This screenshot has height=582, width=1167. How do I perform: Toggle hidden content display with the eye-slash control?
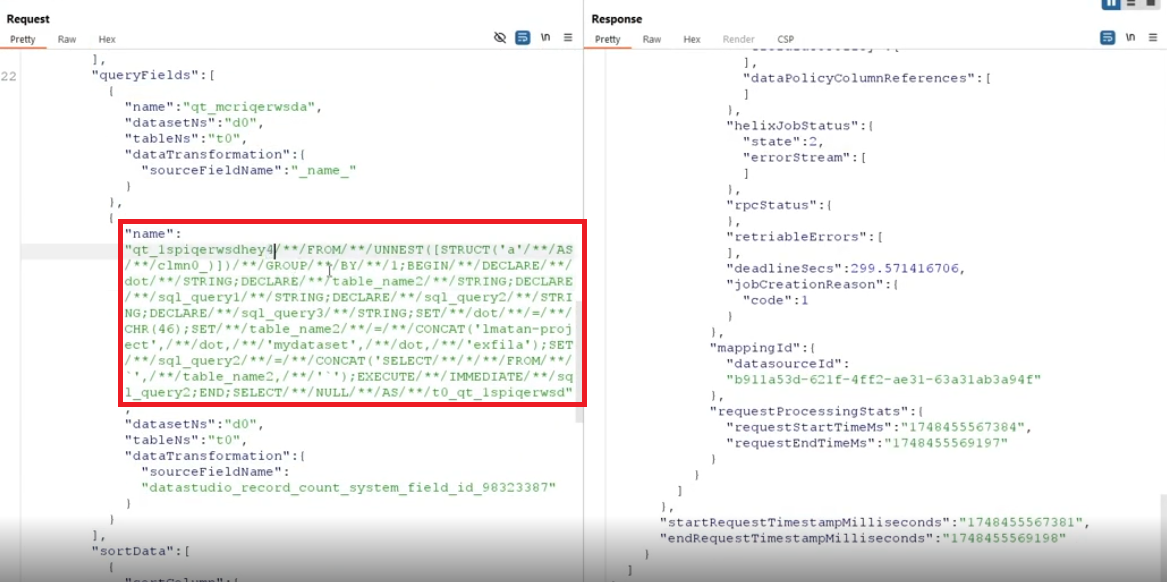(x=500, y=37)
